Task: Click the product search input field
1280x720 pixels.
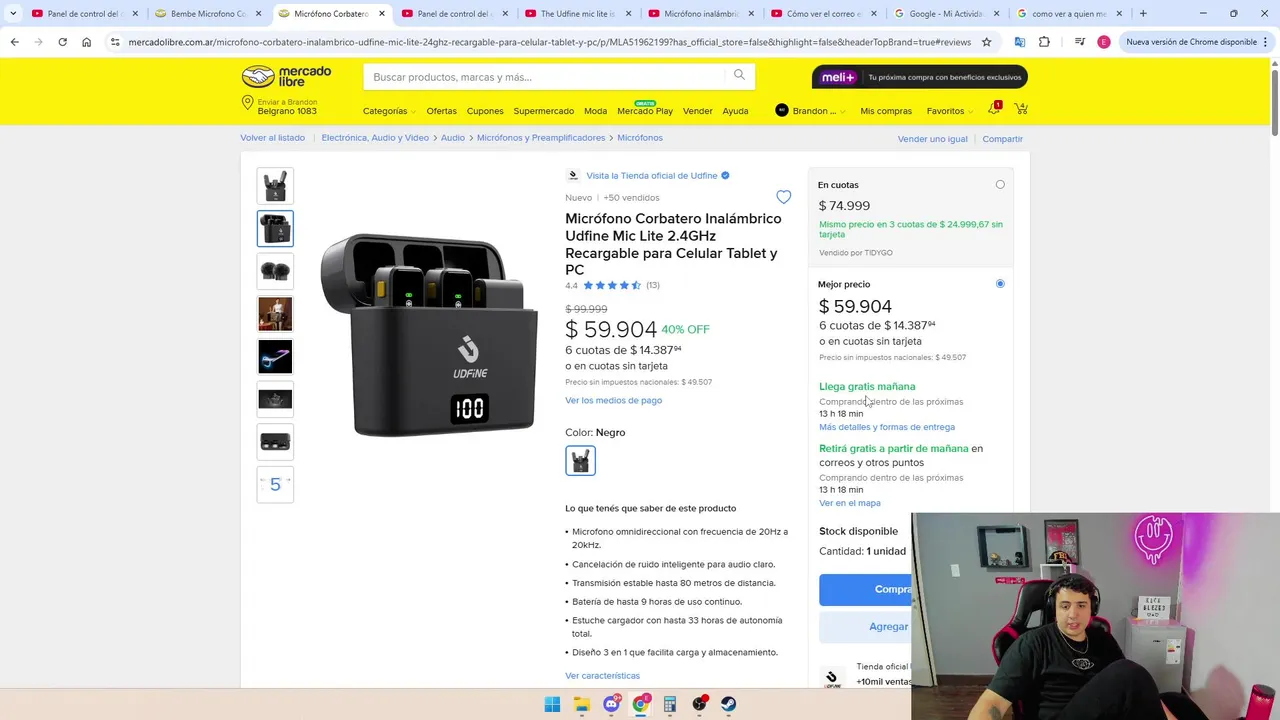Action: point(545,77)
